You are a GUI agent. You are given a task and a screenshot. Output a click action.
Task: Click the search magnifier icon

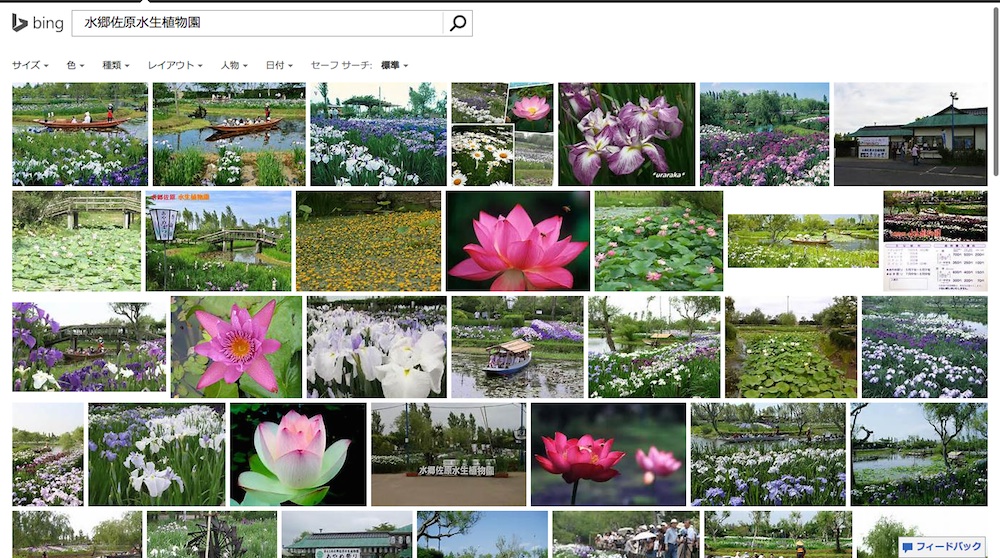457,23
